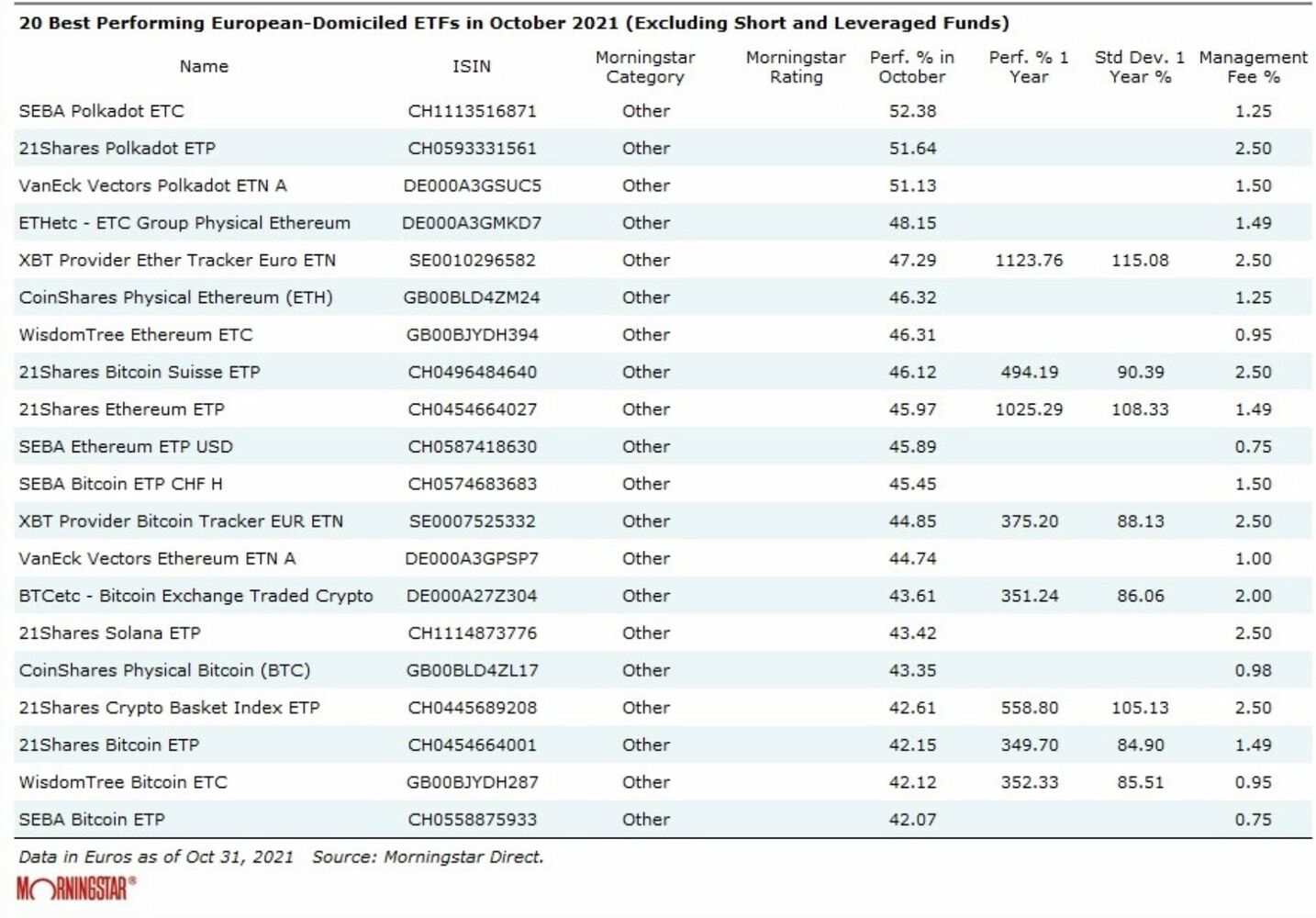The width and height of the screenshot is (1316, 918).
Task: Click the Name column header
Action: coord(204,66)
